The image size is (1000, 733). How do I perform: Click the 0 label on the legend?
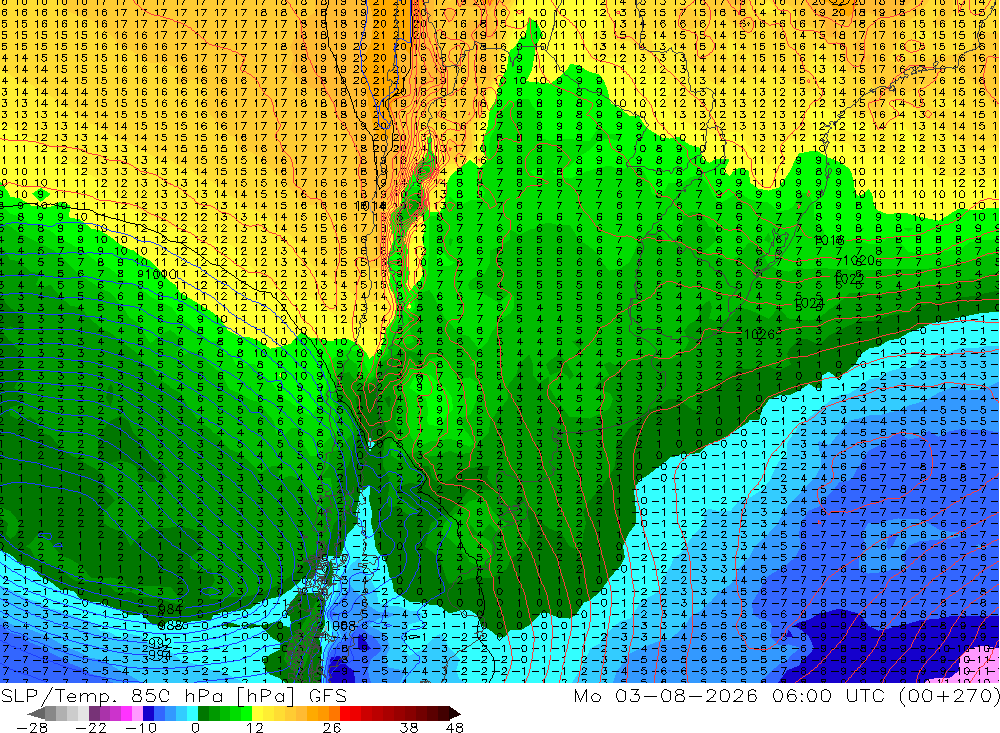[x=196, y=728]
